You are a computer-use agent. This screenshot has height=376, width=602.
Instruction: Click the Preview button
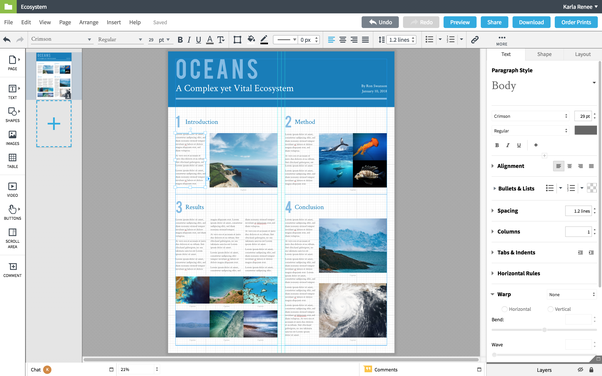click(x=460, y=22)
